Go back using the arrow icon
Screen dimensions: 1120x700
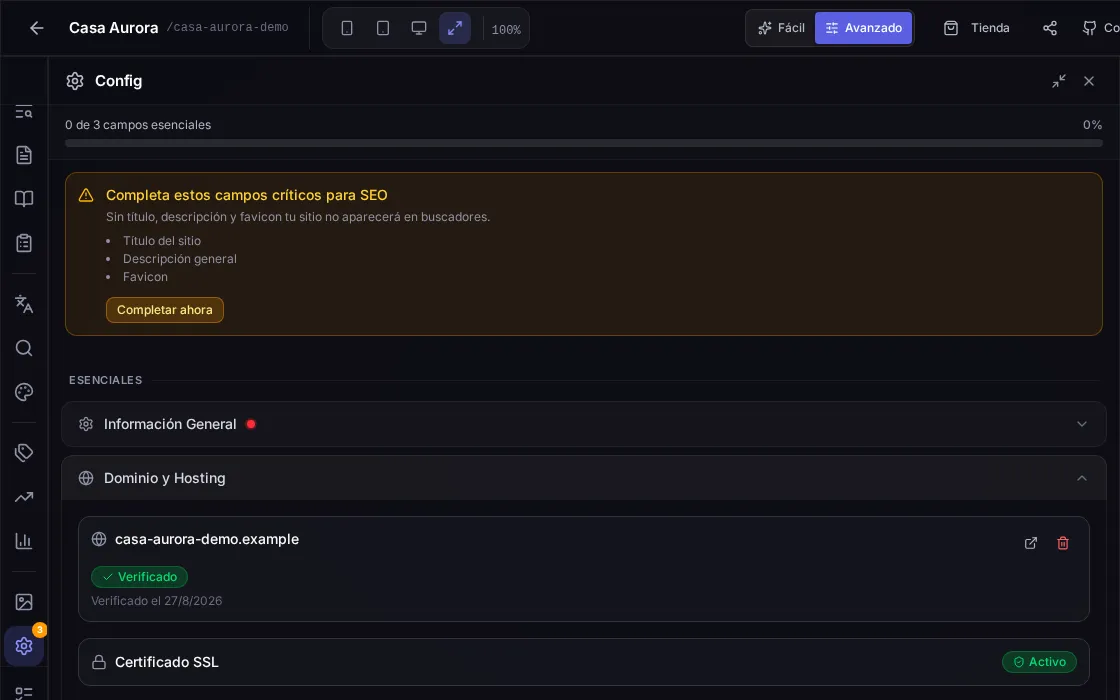36,28
